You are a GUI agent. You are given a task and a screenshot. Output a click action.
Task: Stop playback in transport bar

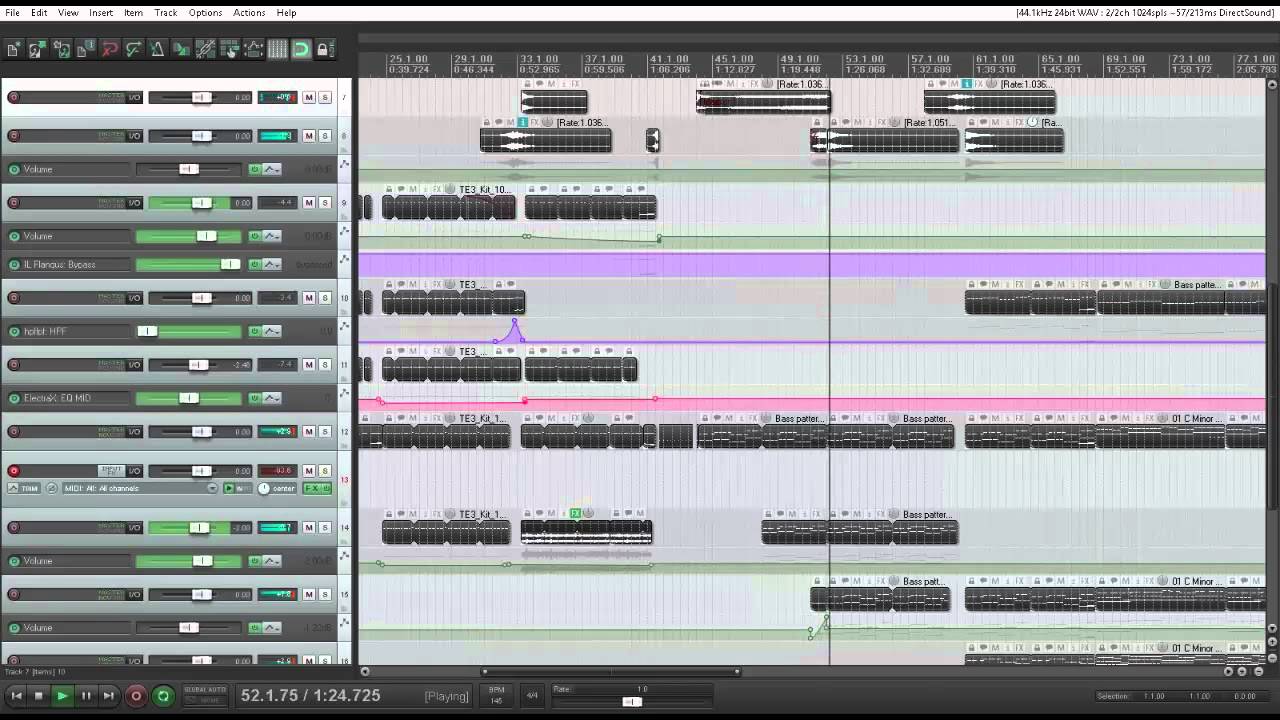[39, 696]
